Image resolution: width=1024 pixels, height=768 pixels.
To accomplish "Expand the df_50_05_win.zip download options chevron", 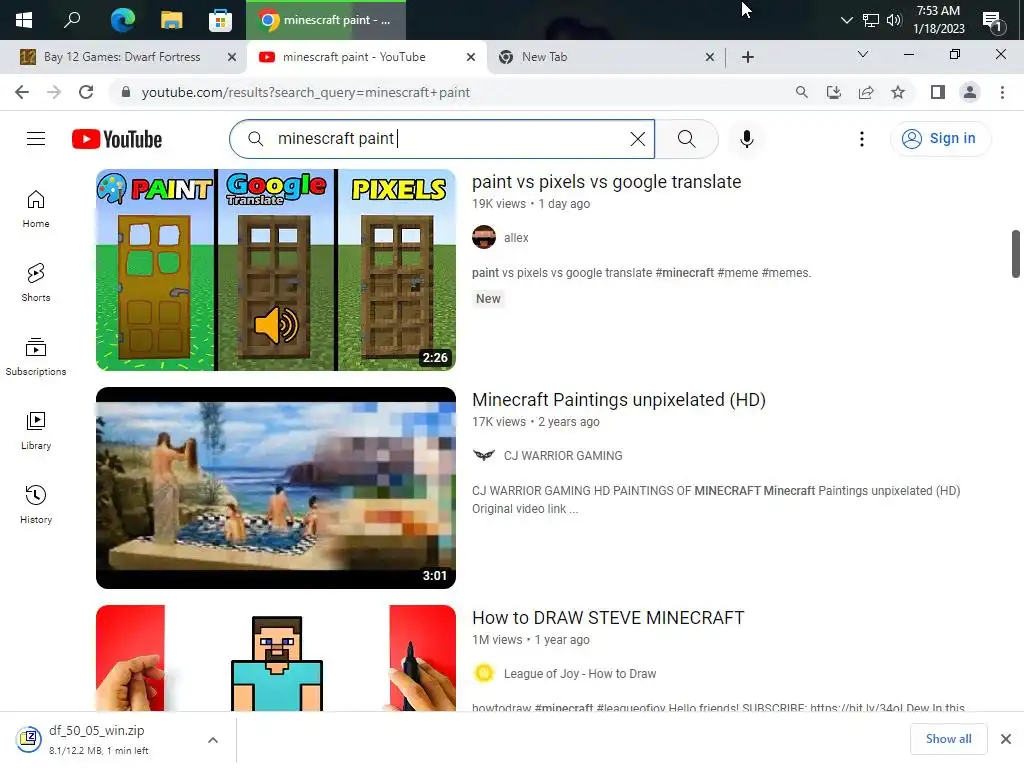I will click(213, 740).
